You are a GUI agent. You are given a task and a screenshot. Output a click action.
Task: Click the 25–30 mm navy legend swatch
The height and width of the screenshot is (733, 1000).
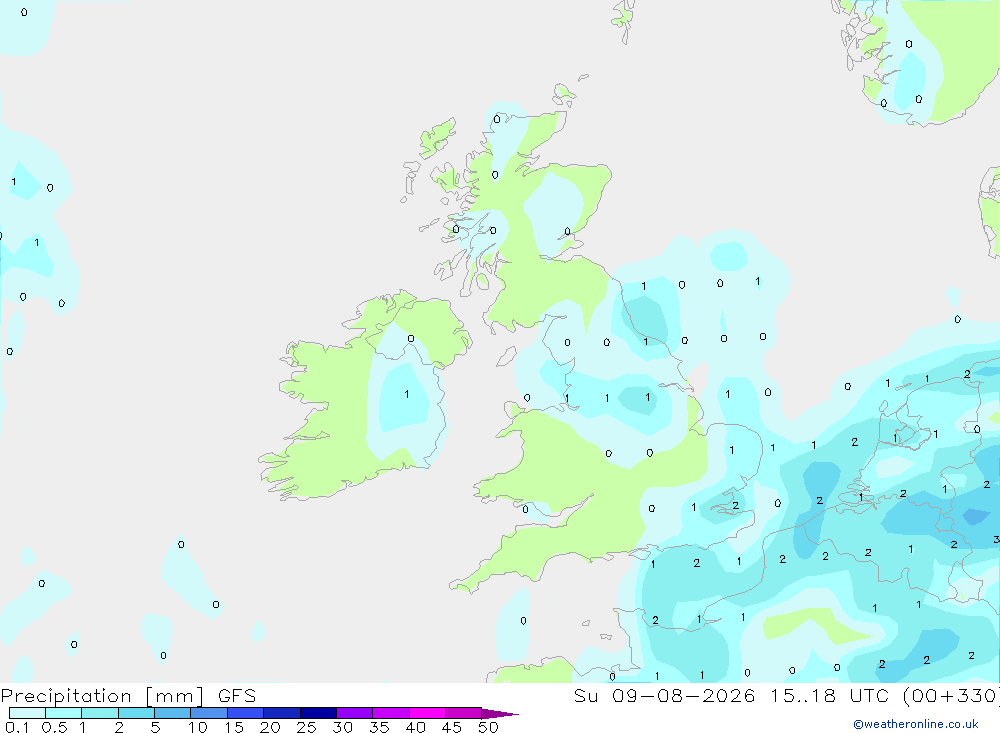(x=318, y=713)
